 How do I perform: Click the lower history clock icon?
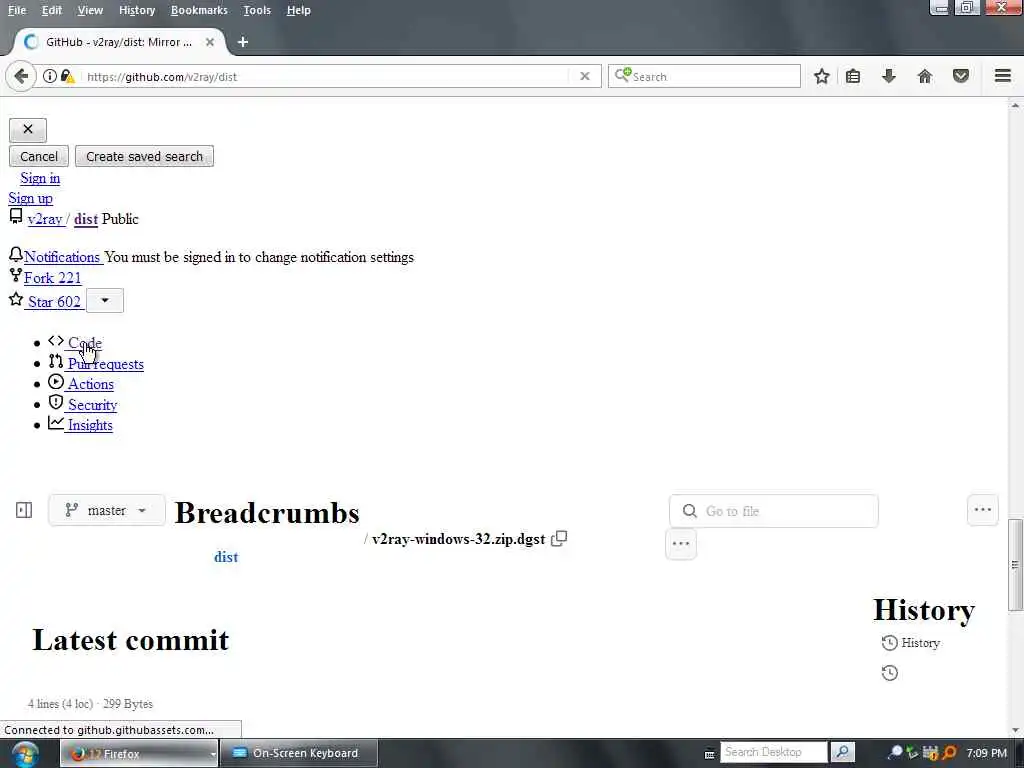(x=889, y=673)
